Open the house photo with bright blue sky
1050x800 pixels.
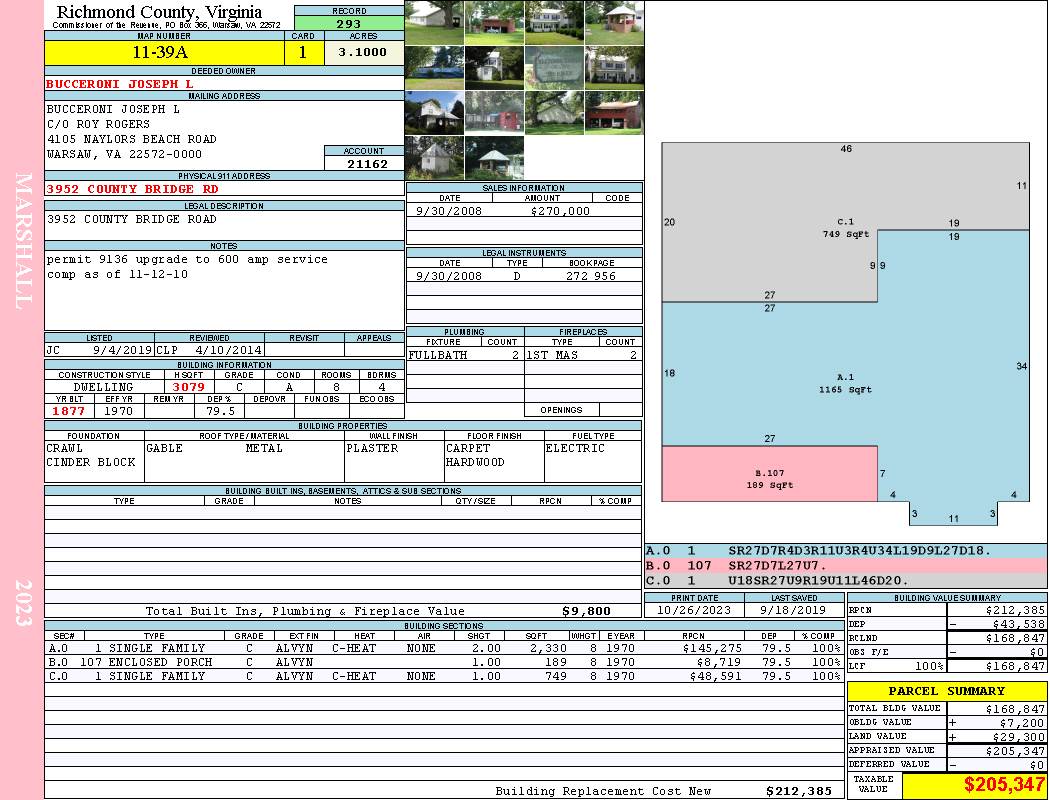[434, 113]
